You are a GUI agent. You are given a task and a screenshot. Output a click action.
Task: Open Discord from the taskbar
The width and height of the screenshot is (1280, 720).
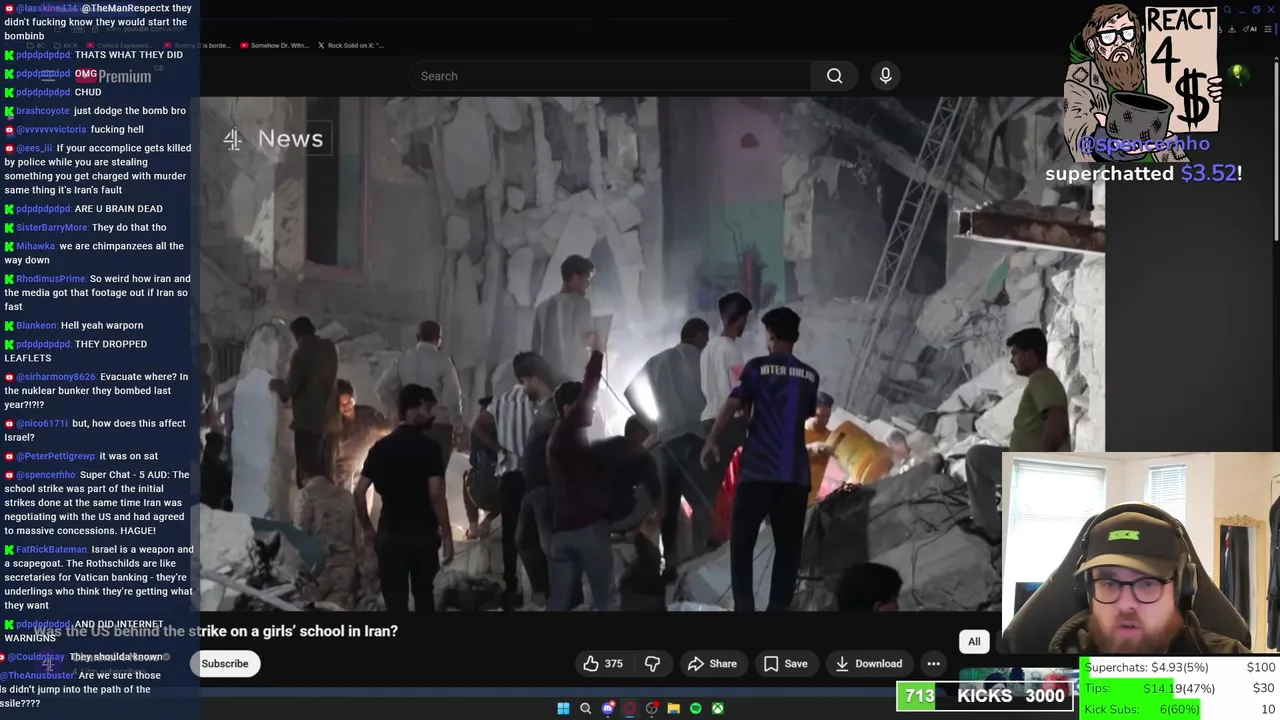coord(607,708)
